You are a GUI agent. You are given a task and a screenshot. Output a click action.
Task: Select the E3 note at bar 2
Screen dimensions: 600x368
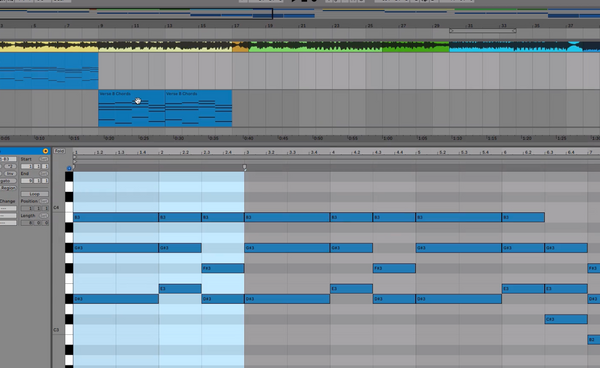(180, 288)
